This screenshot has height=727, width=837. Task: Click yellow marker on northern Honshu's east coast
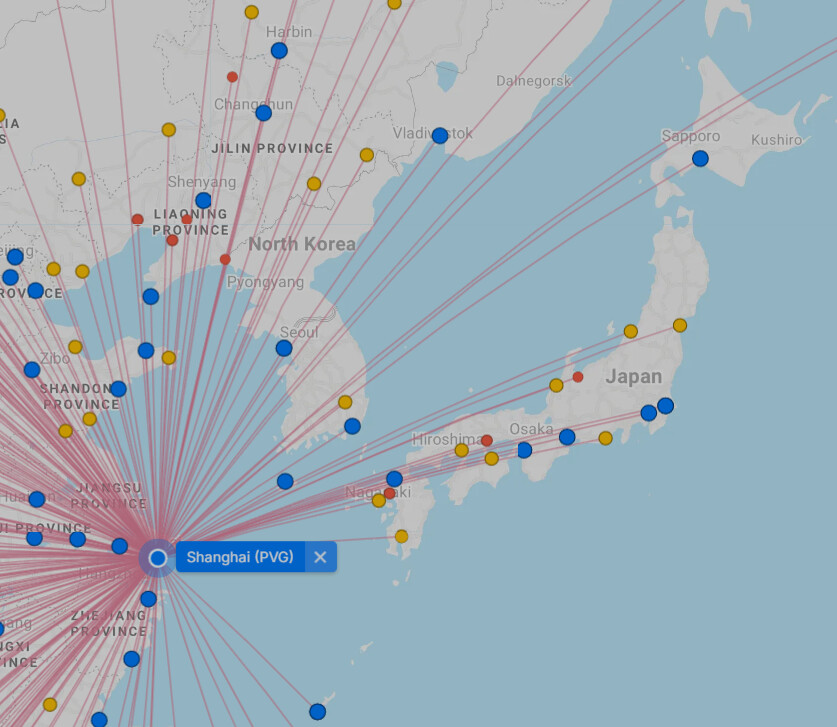680,325
